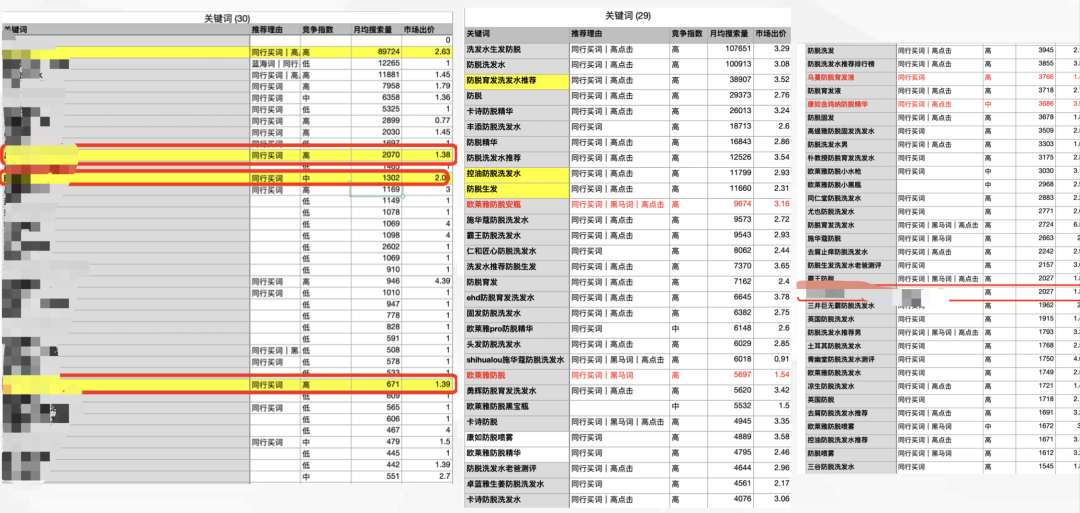Select the '仁和匠心防脱洗发水' cell
Viewport: 1080px width, 513px height.
(x=517, y=251)
